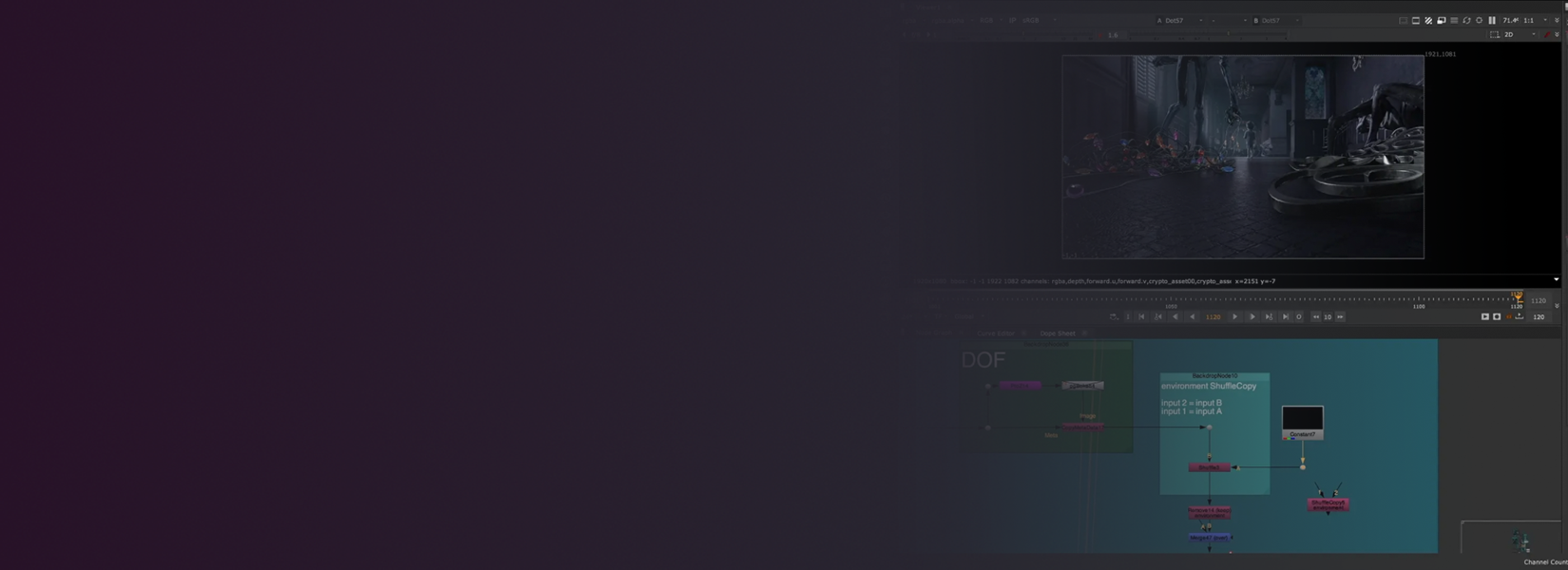Expand the top viewer toolbar double-chevron
Viewport: 1568px width, 570px height.
pyautogui.click(x=1557, y=20)
